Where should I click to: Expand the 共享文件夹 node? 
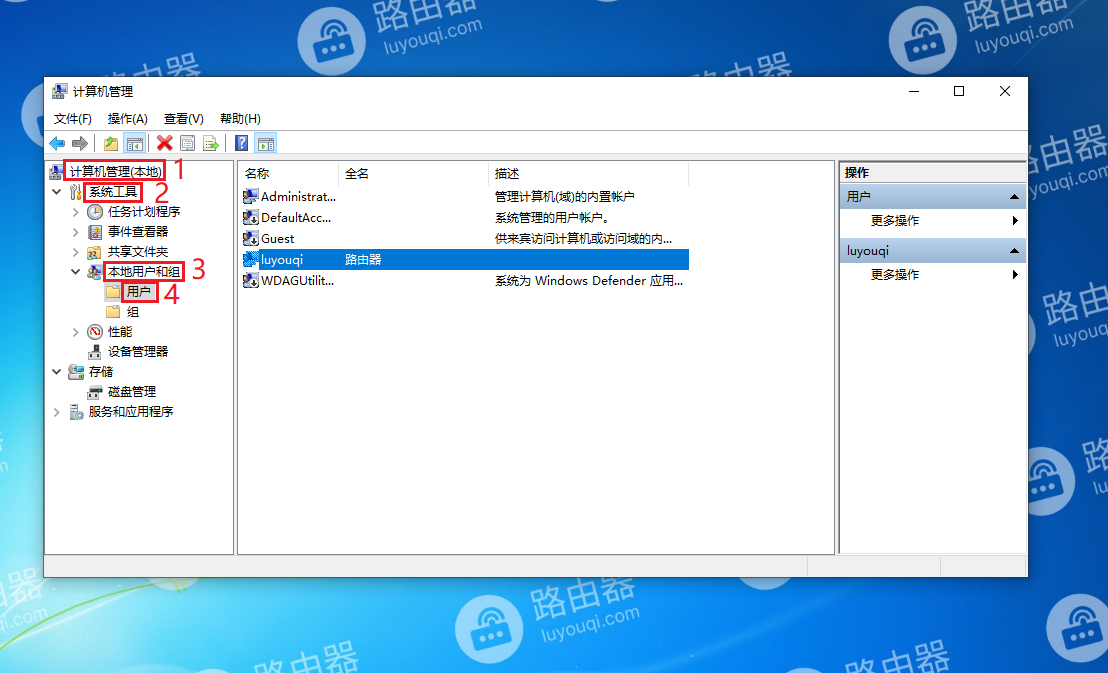(76, 252)
